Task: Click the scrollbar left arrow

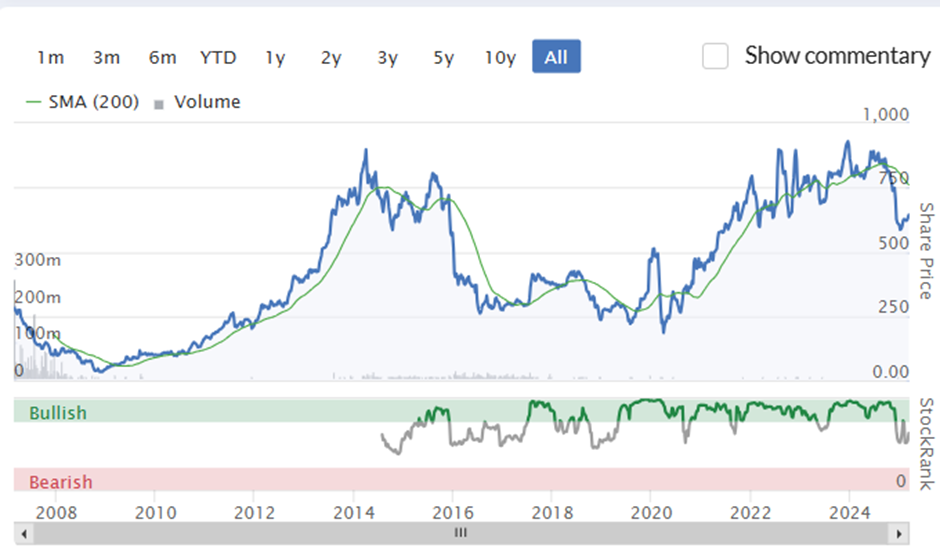Action: pos(24,534)
